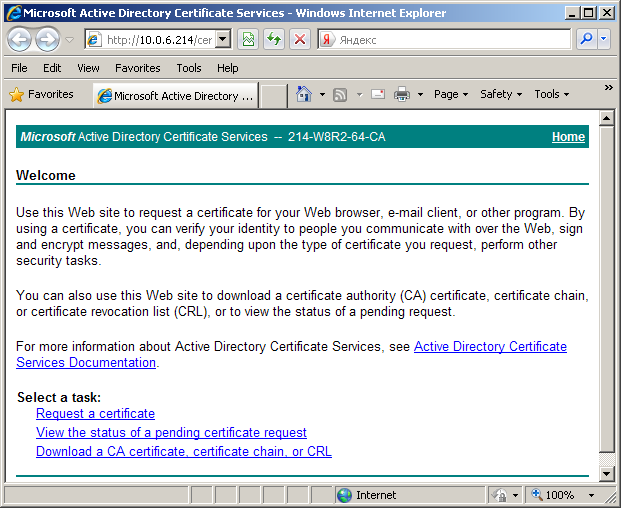This screenshot has height=508, width=621.
Task: Click the 'Select a task:' label
Action: [59, 397]
